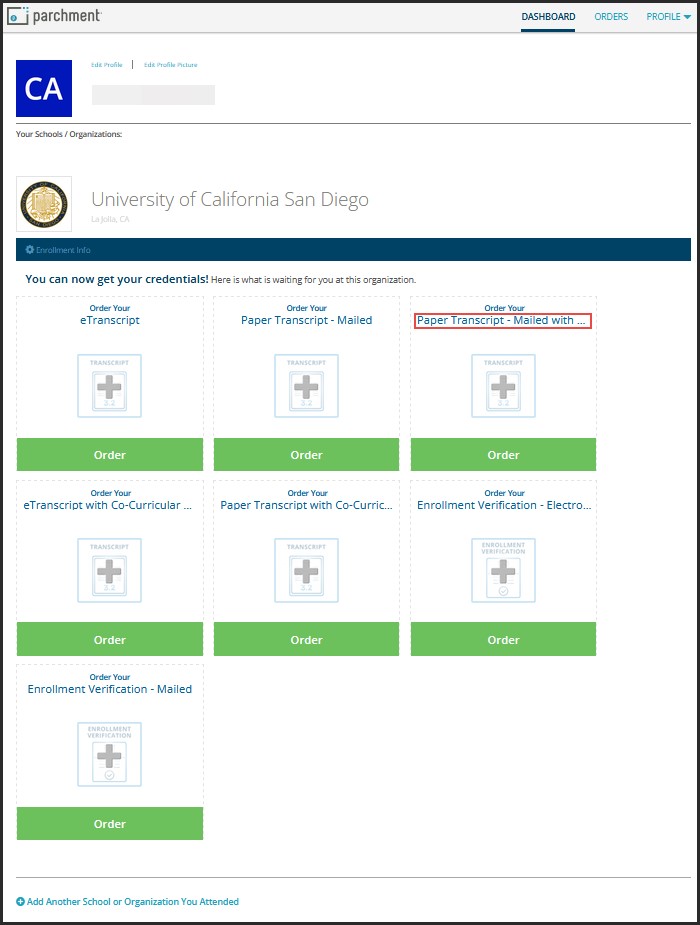The width and height of the screenshot is (700, 925).
Task: Click the Enrollment Verification - Electro... title
Action: [x=504, y=505]
